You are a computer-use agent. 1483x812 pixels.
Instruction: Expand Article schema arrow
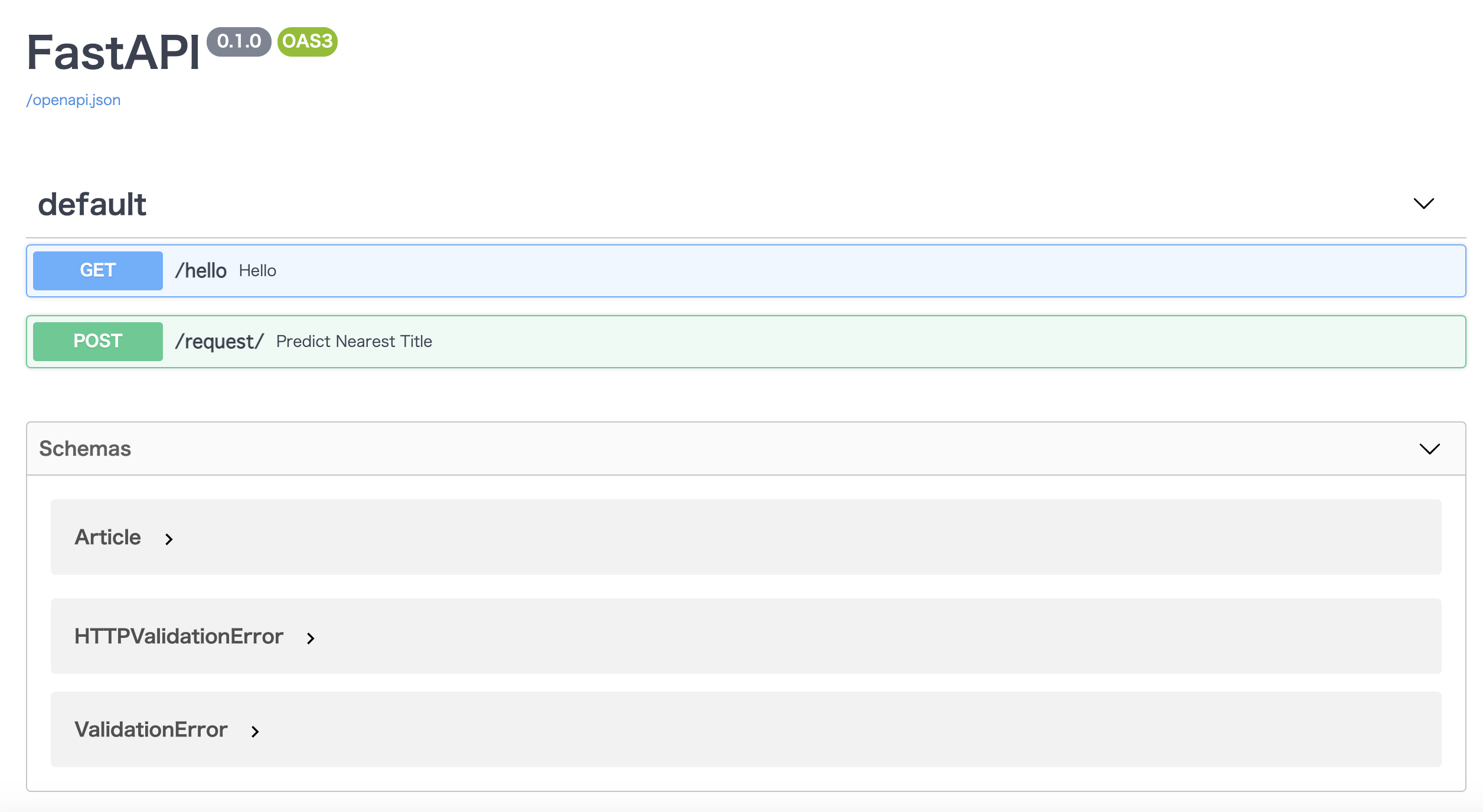(169, 539)
